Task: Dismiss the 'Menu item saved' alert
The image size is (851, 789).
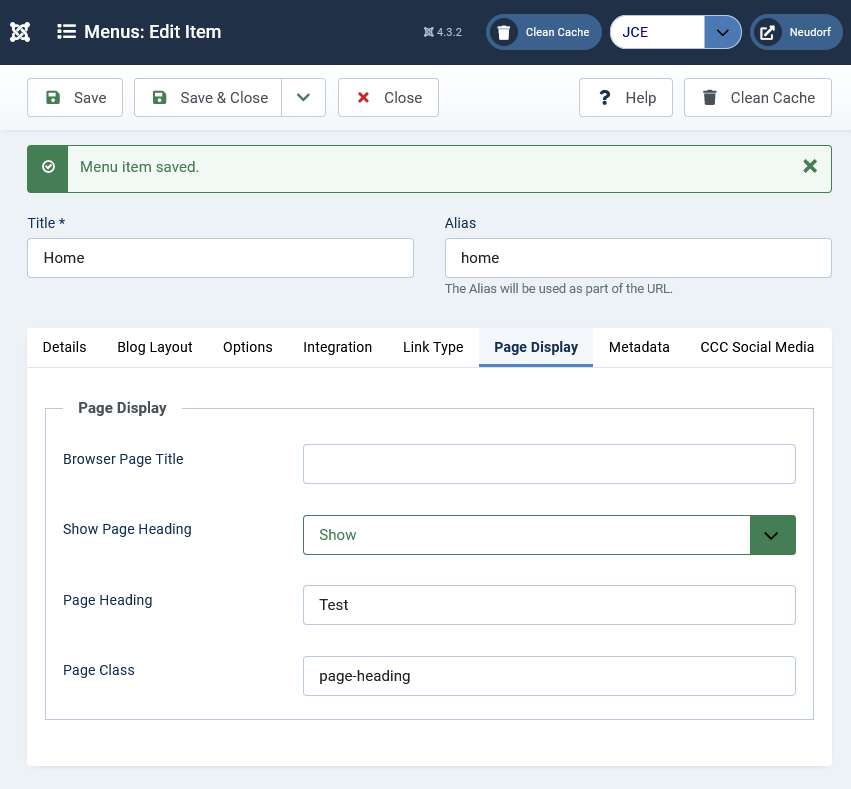Action: coord(810,166)
